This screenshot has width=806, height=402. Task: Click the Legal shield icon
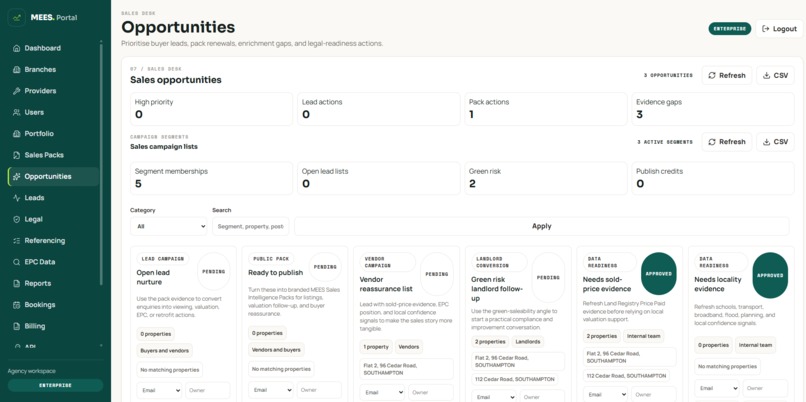pos(16,220)
